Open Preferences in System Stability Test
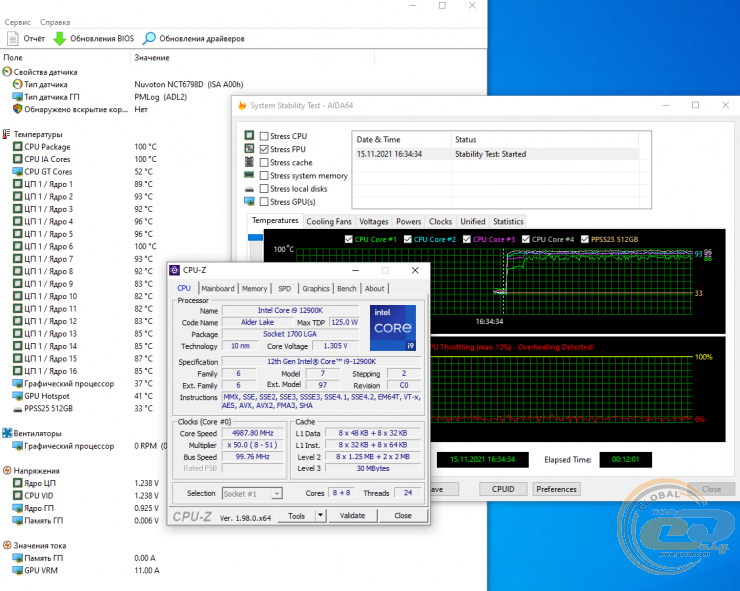The image size is (740, 591). coord(556,489)
